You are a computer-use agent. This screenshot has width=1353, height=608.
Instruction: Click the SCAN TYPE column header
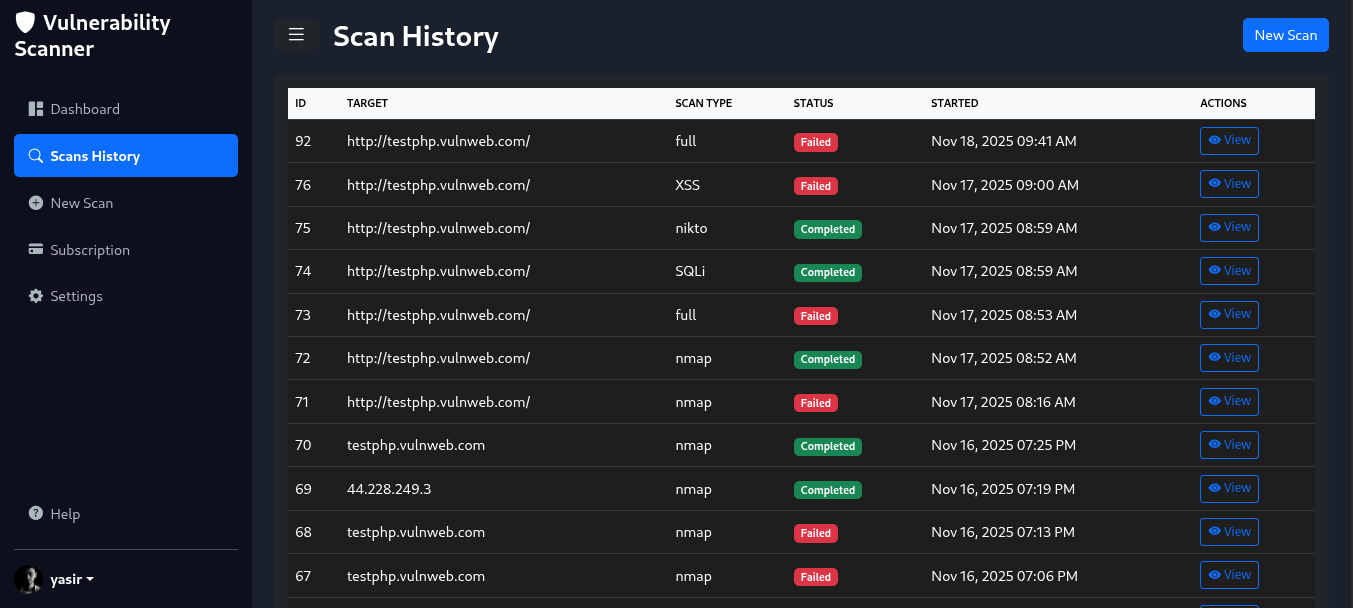click(704, 103)
